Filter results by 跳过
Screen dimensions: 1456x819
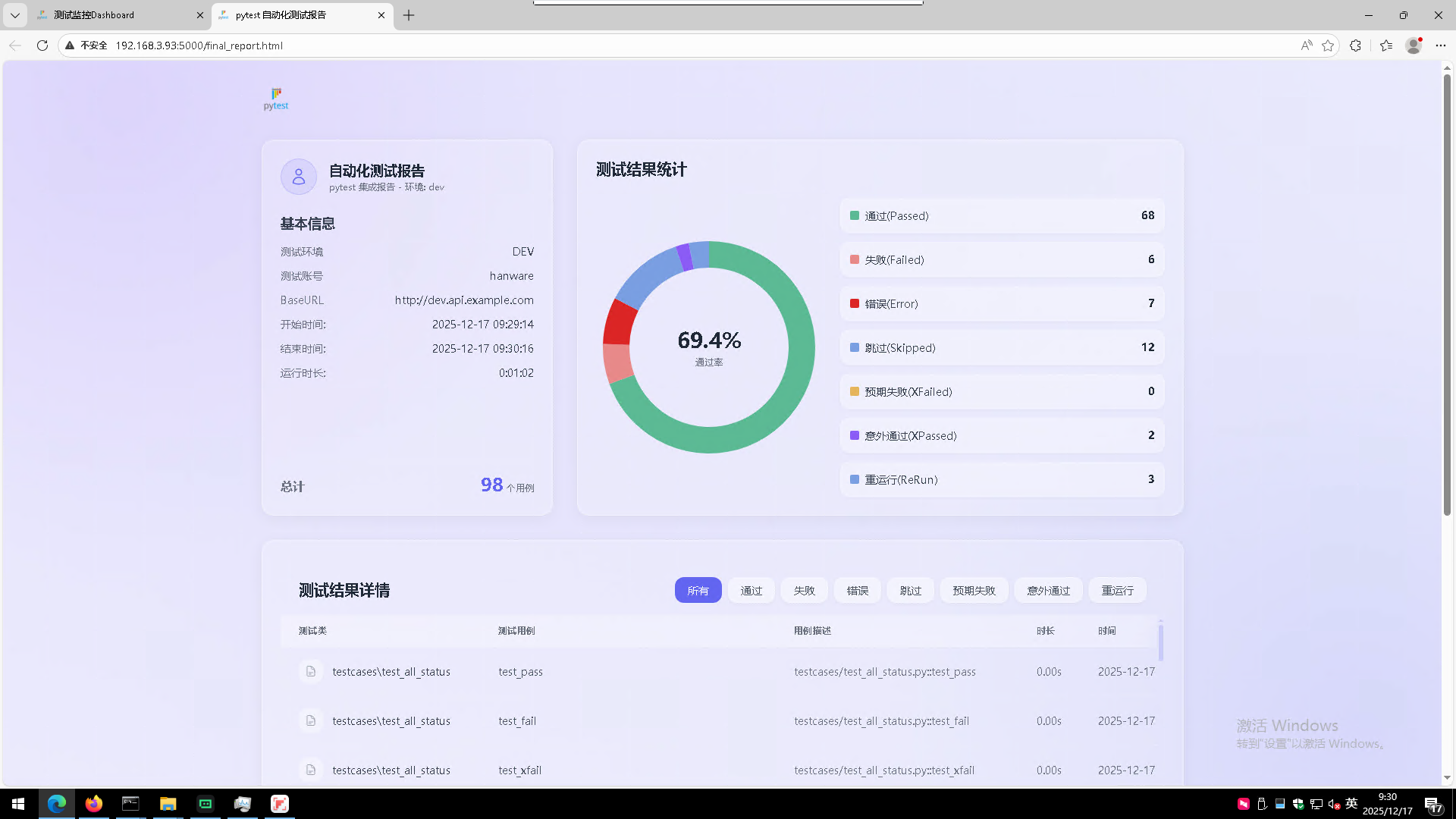(911, 591)
